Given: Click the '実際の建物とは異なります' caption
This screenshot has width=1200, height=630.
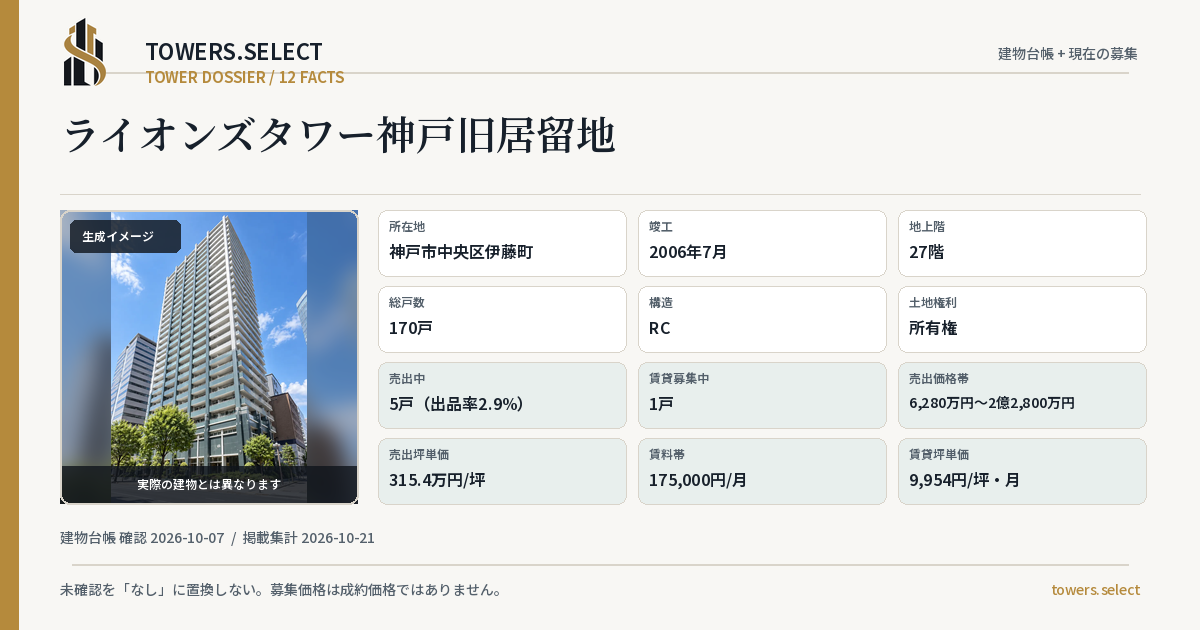Looking at the screenshot, I should coord(209,484).
